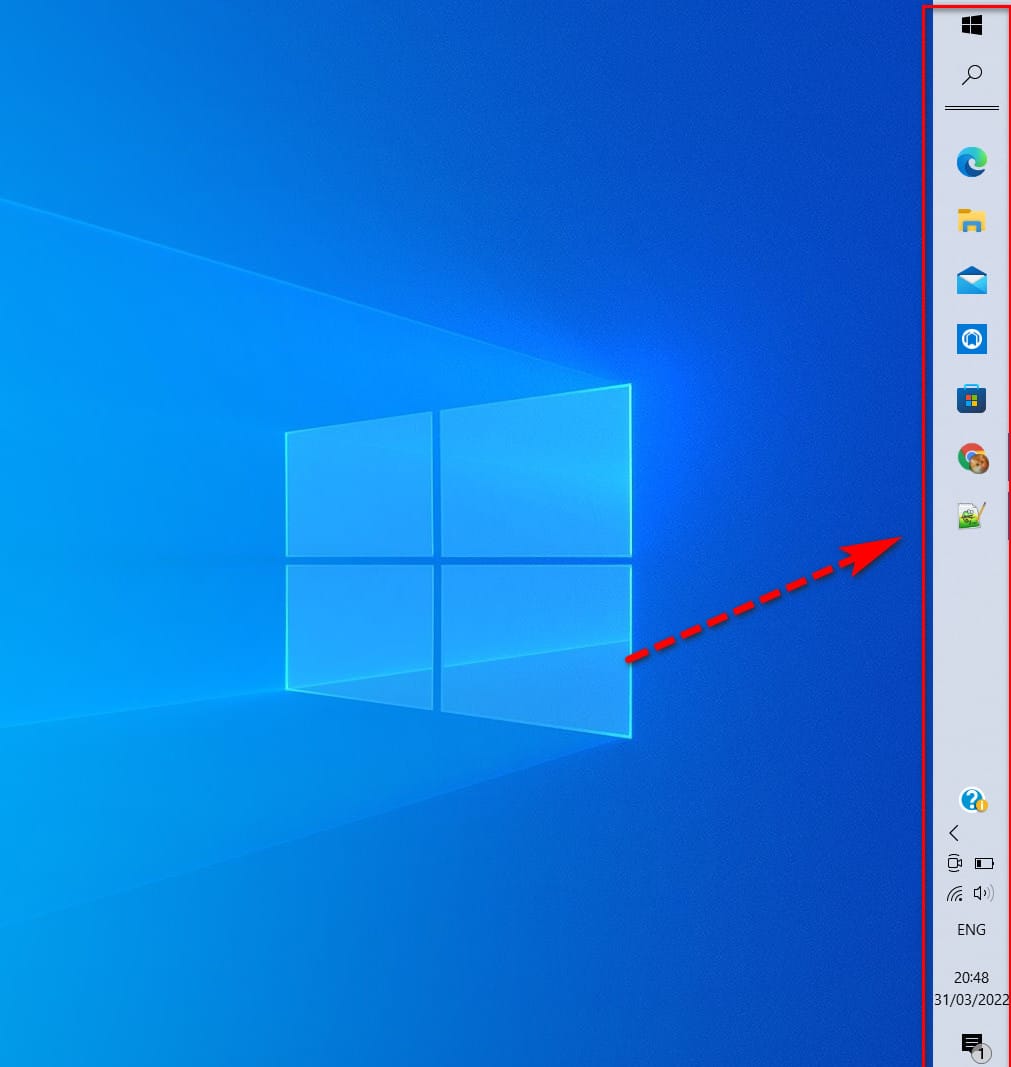Open the Windows Start menu

pyautogui.click(x=972, y=25)
